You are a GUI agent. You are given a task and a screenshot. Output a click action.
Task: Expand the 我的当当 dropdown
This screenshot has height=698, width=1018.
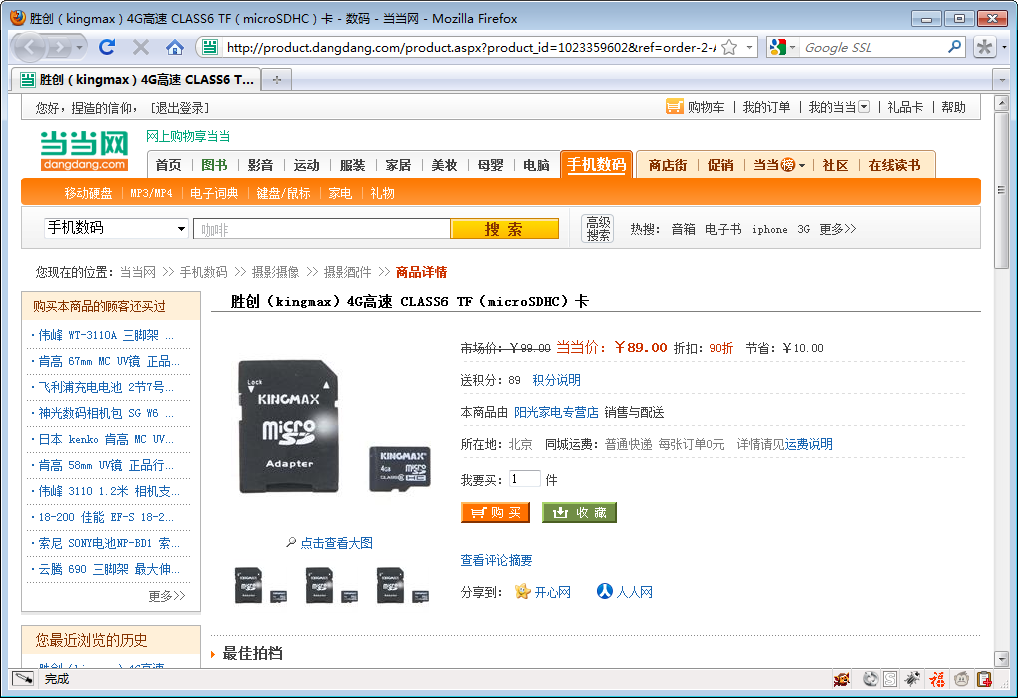coord(863,107)
